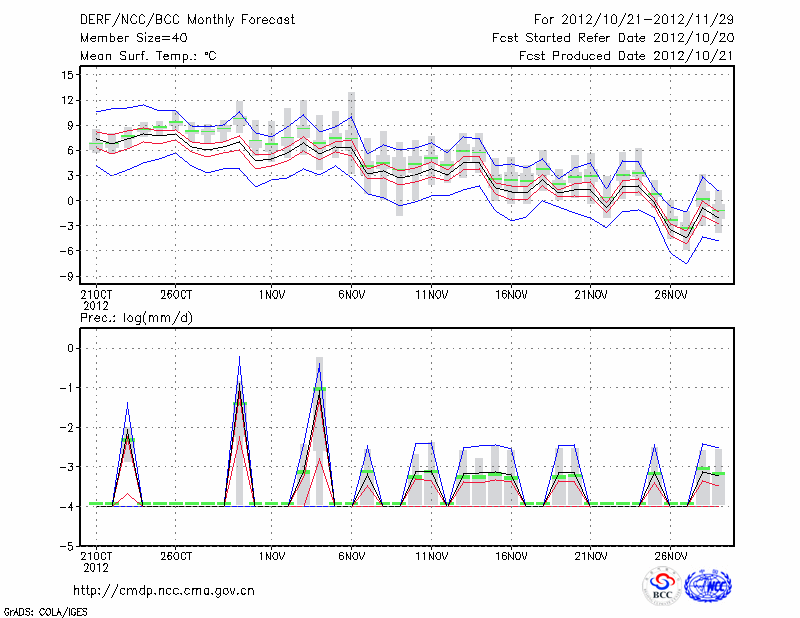Click the 15 label on temperature y-axis
Image resolution: width=800 pixels, height=618 pixels.
point(68,75)
